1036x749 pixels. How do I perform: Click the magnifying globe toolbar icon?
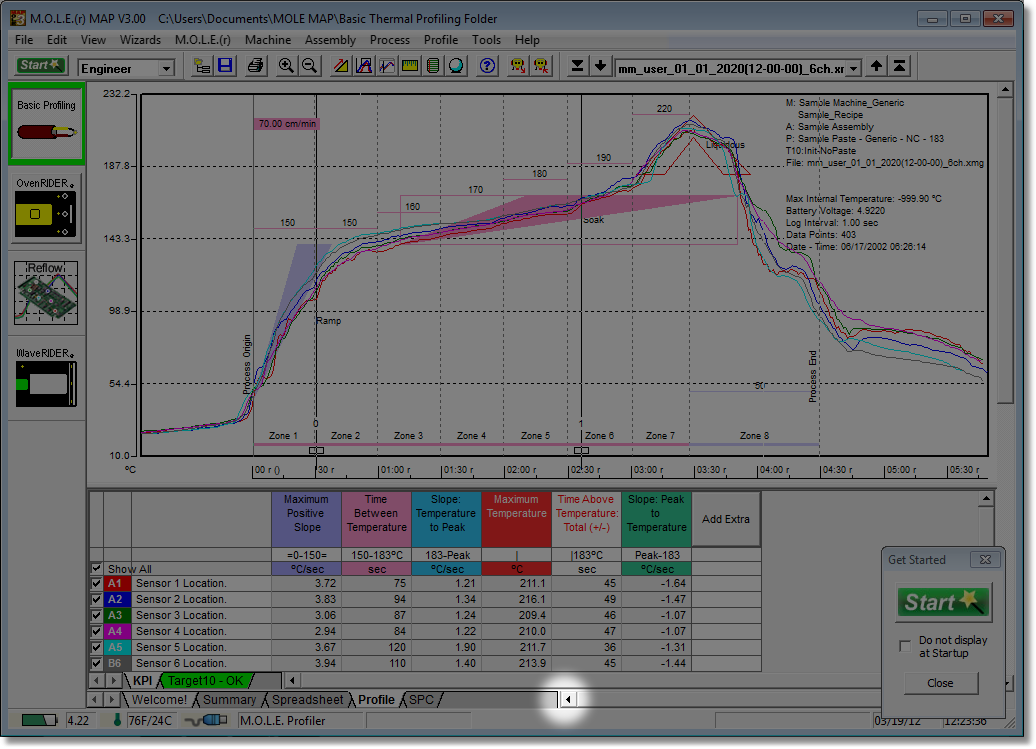457,66
